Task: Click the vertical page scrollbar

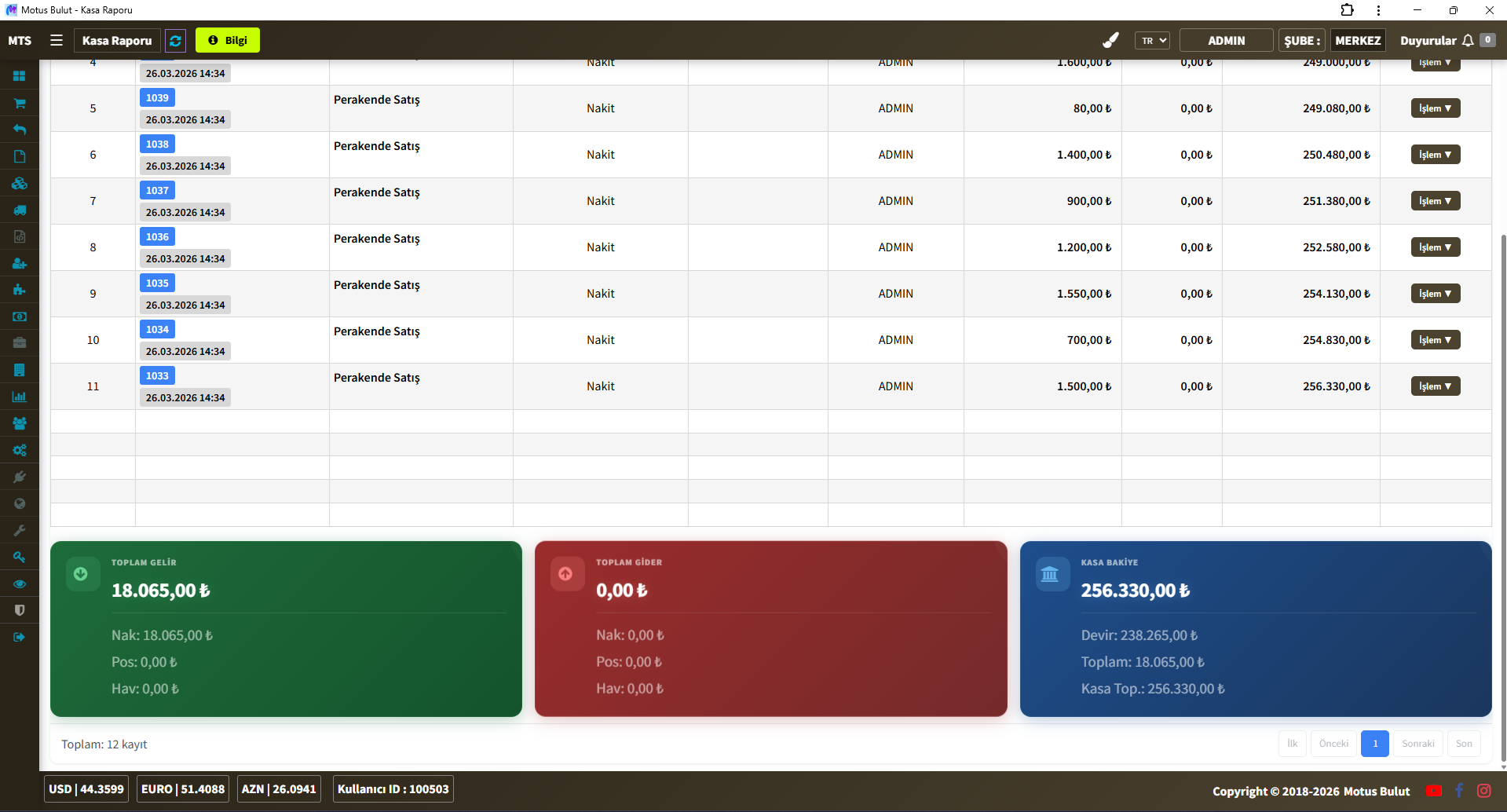Action: click(x=1502, y=471)
